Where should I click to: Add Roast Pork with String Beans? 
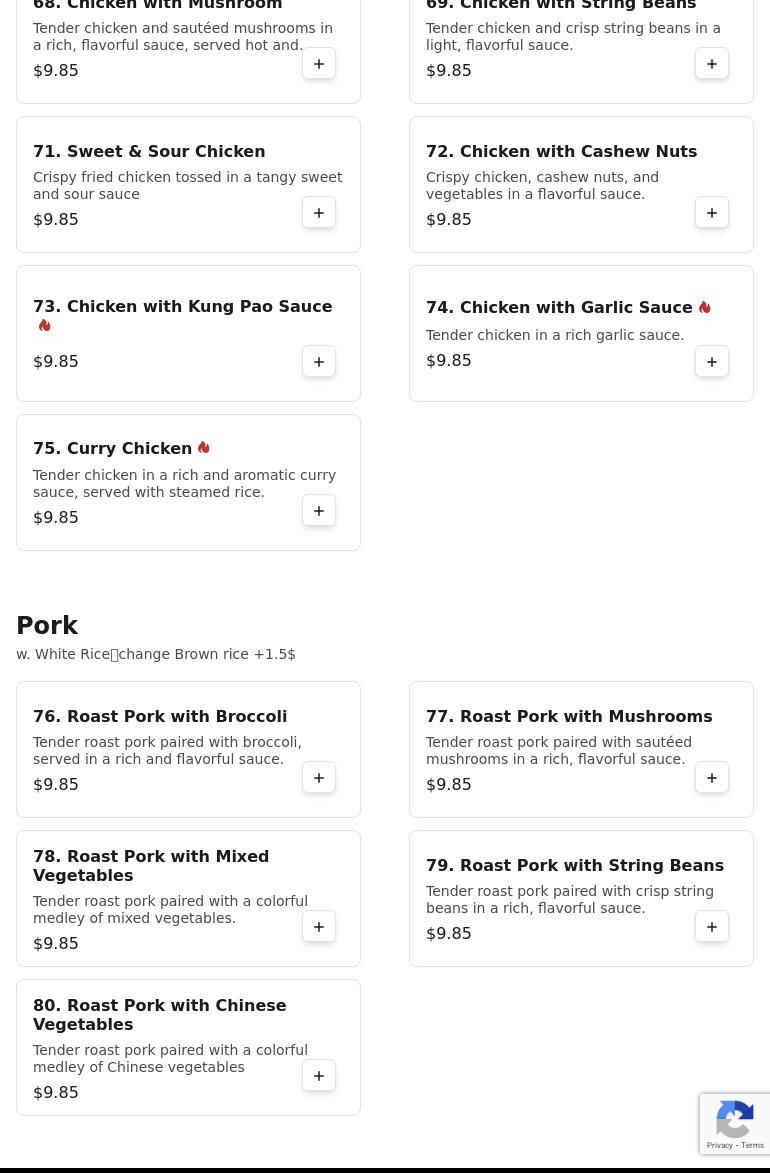click(x=712, y=927)
